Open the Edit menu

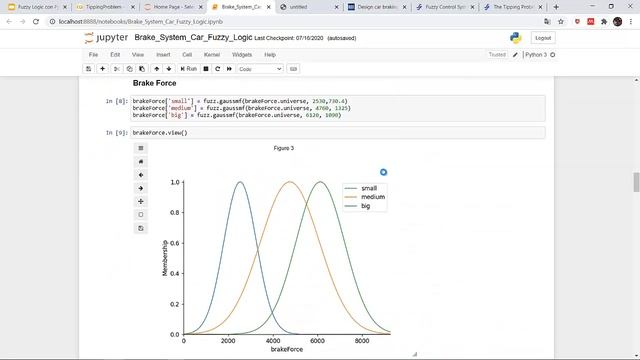coord(115,55)
